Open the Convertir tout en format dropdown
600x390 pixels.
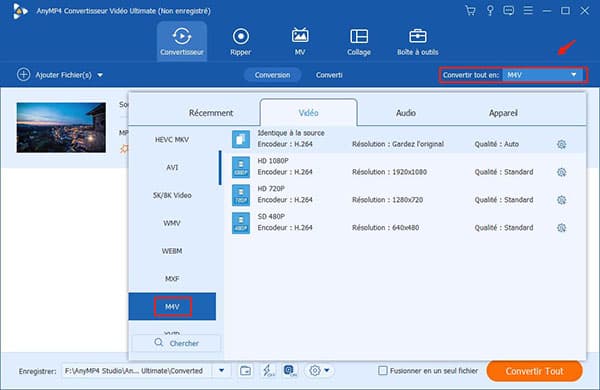coord(543,75)
